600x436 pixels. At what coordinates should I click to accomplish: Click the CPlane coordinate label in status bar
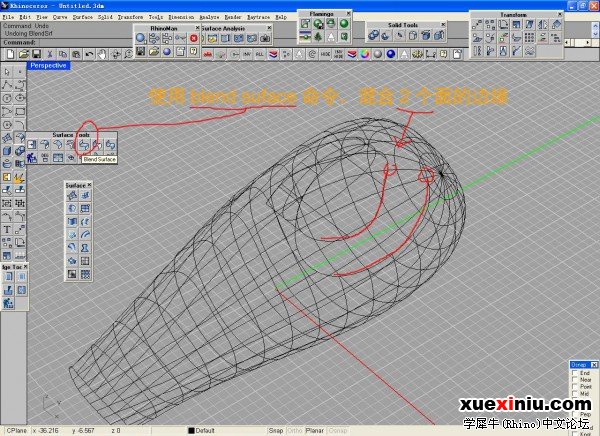point(17,431)
